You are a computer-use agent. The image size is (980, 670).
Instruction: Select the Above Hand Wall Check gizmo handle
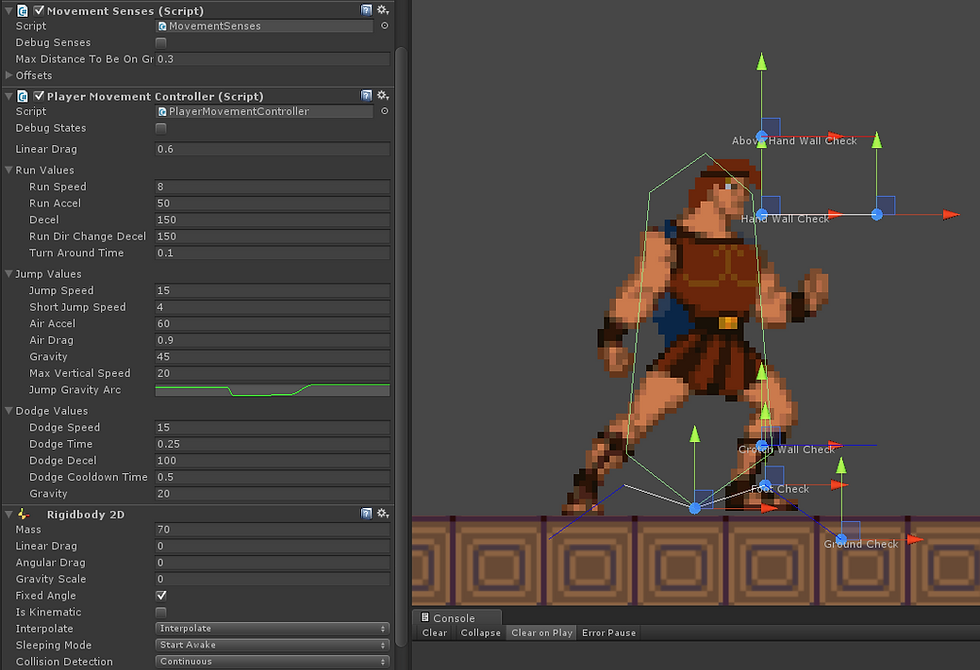(x=761, y=136)
